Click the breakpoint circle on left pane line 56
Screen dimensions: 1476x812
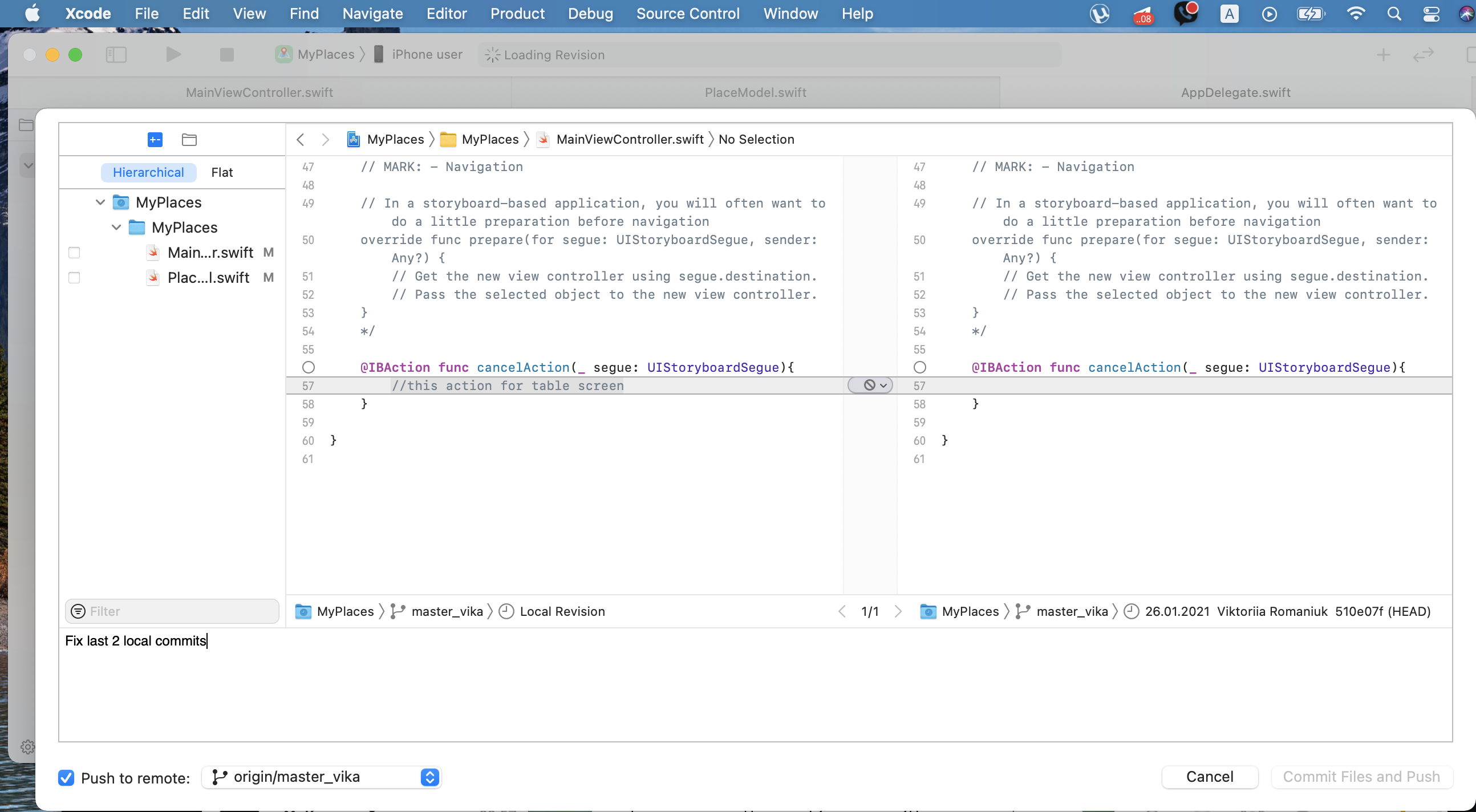(309, 367)
